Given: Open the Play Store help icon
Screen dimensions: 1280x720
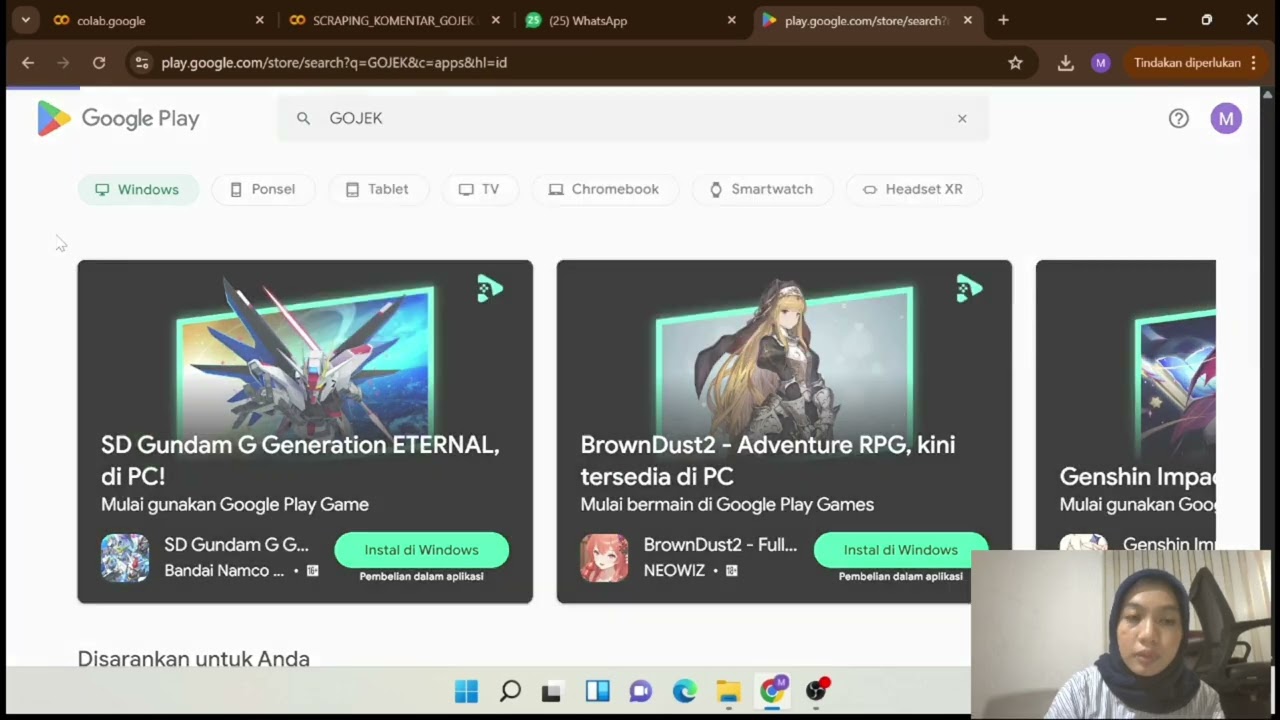Looking at the screenshot, I should coord(1179,118).
